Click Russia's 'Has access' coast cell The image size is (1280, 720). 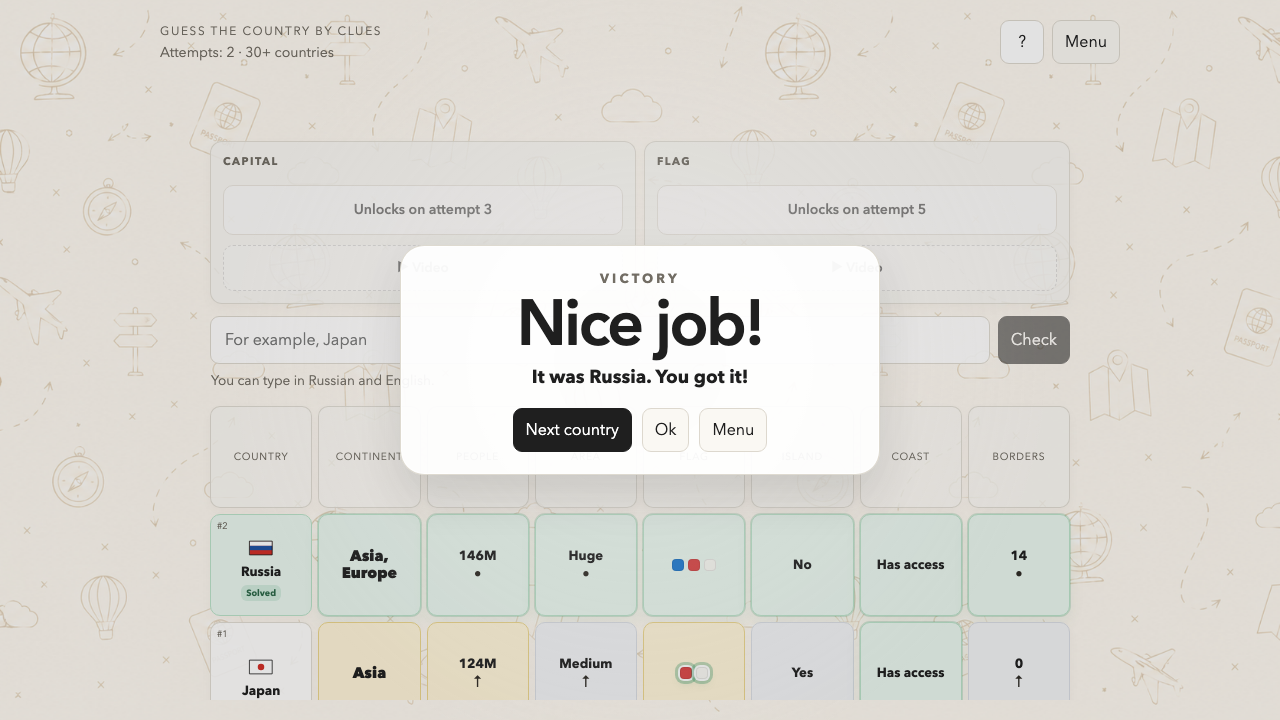(x=911, y=565)
